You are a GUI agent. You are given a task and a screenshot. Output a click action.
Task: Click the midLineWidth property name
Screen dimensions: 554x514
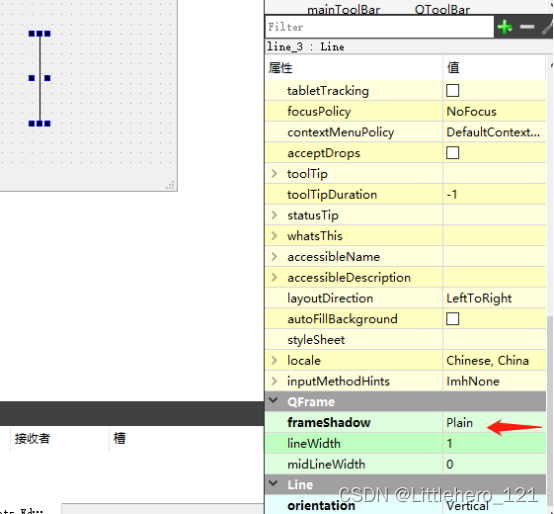coord(326,464)
